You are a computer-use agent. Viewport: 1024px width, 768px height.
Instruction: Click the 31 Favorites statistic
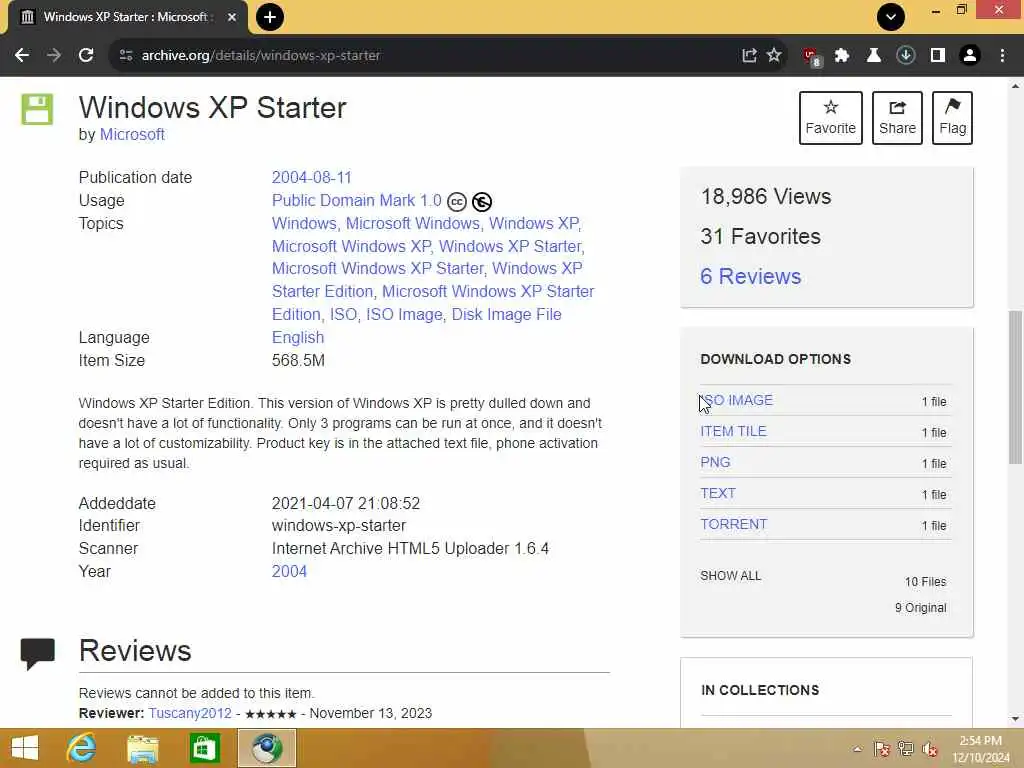click(x=760, y=236)
